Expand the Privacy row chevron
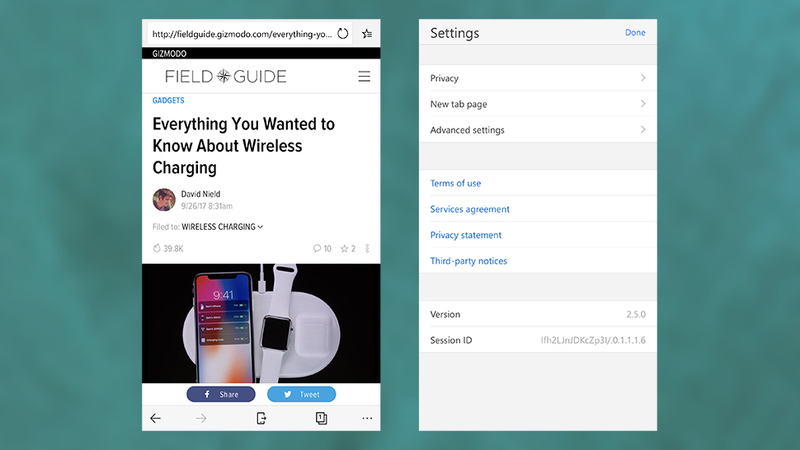Screen dimensions: 800x450 click(643, 78)
